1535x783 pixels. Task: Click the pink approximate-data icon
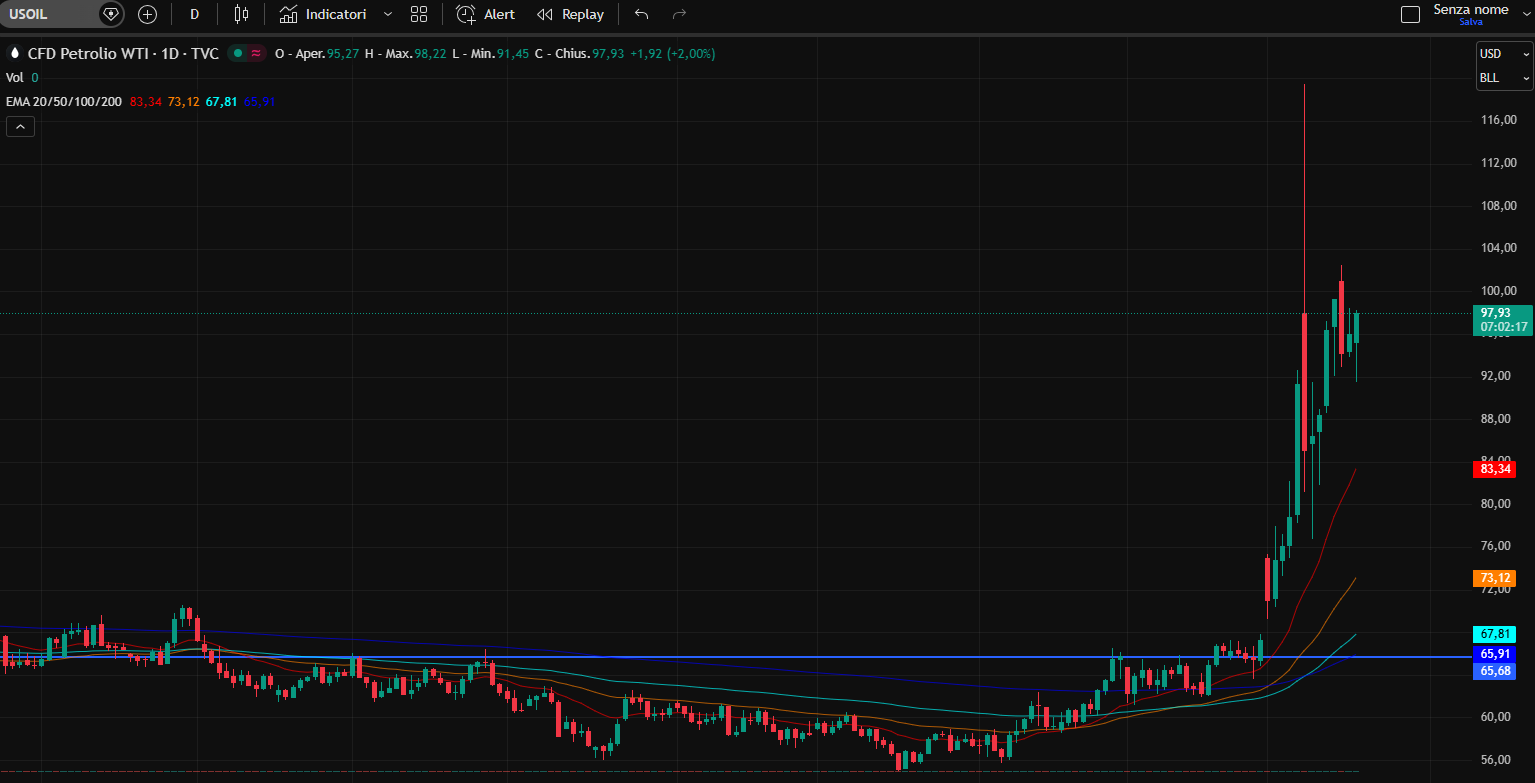[x=256, y=54]
